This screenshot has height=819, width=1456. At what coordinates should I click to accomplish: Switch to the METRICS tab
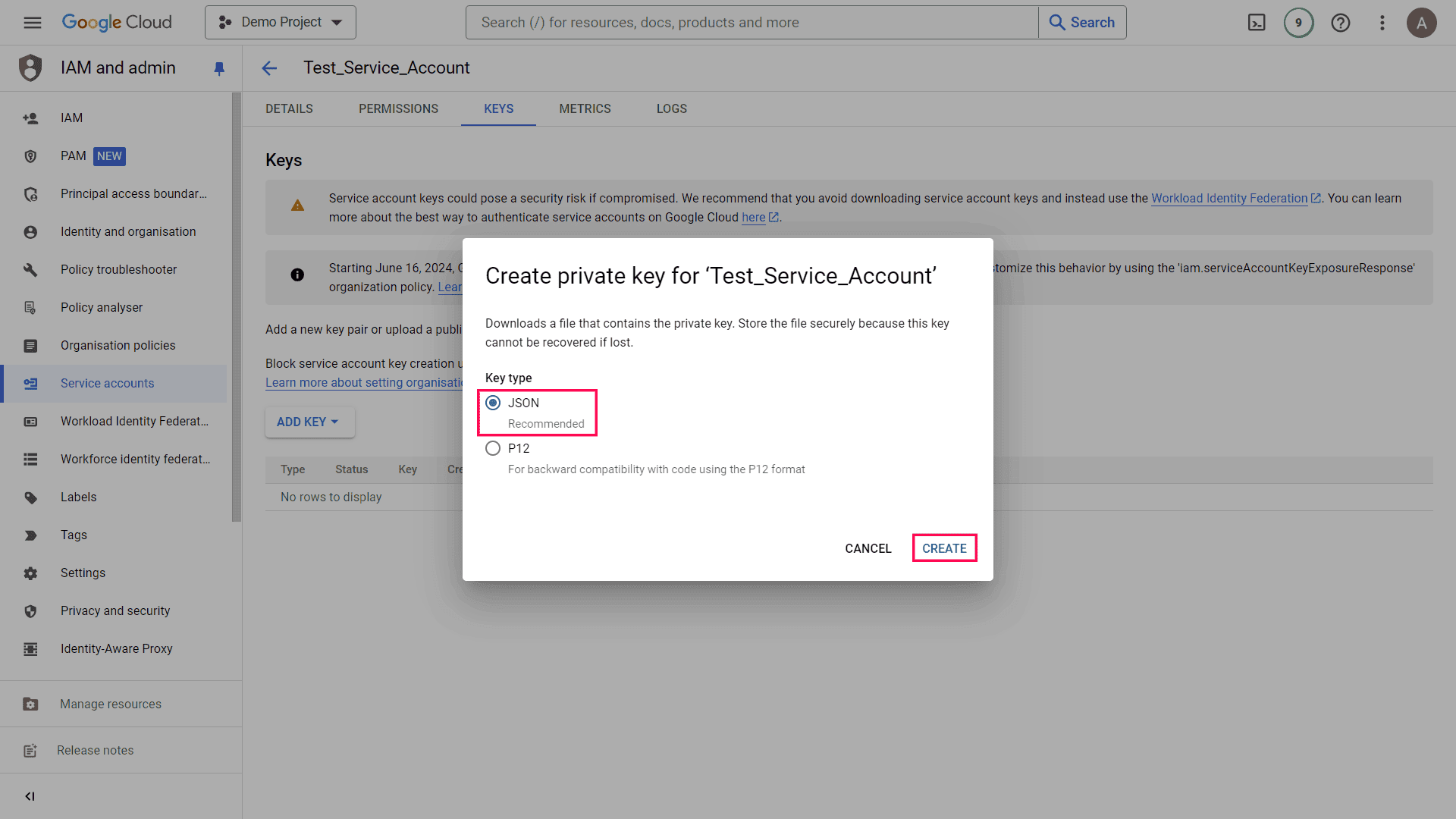585,108
